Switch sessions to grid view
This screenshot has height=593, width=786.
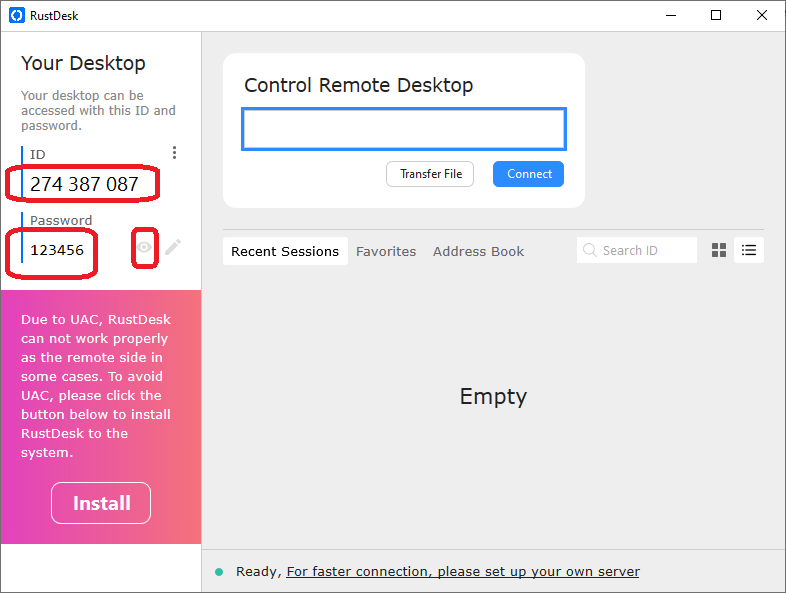[x=718, y=251]
